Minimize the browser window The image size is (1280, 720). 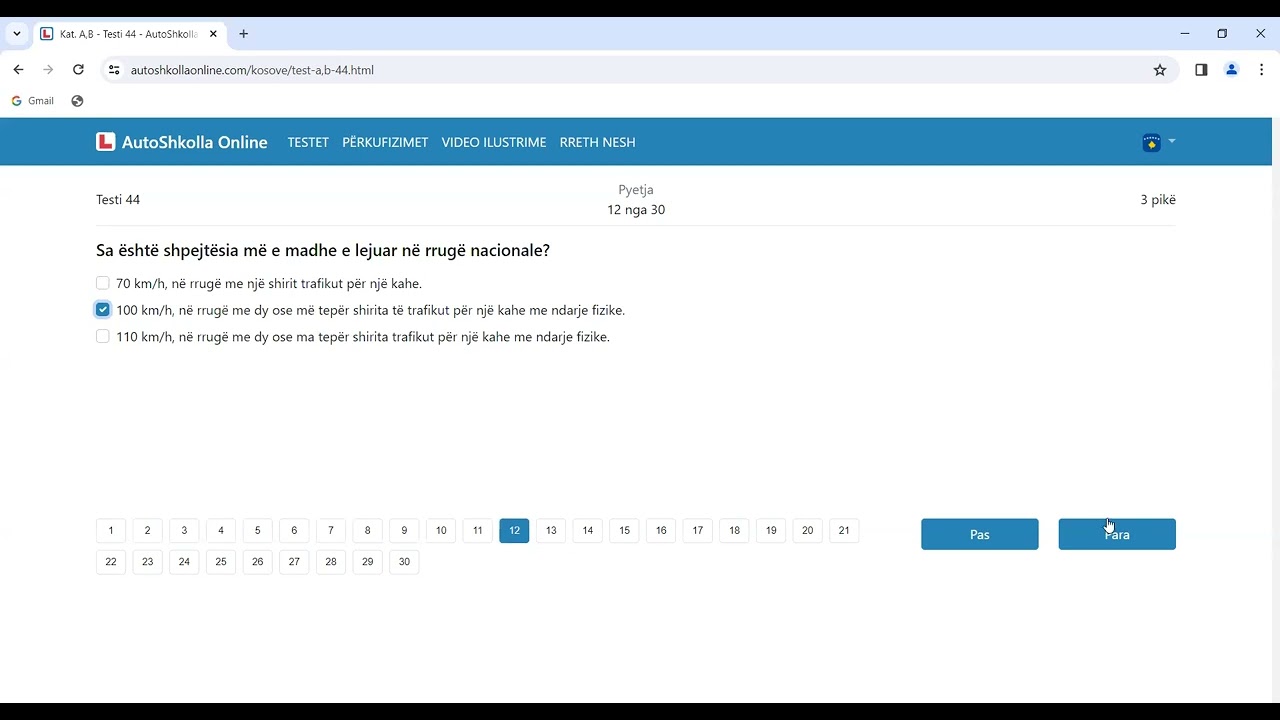coord(1185,34)
